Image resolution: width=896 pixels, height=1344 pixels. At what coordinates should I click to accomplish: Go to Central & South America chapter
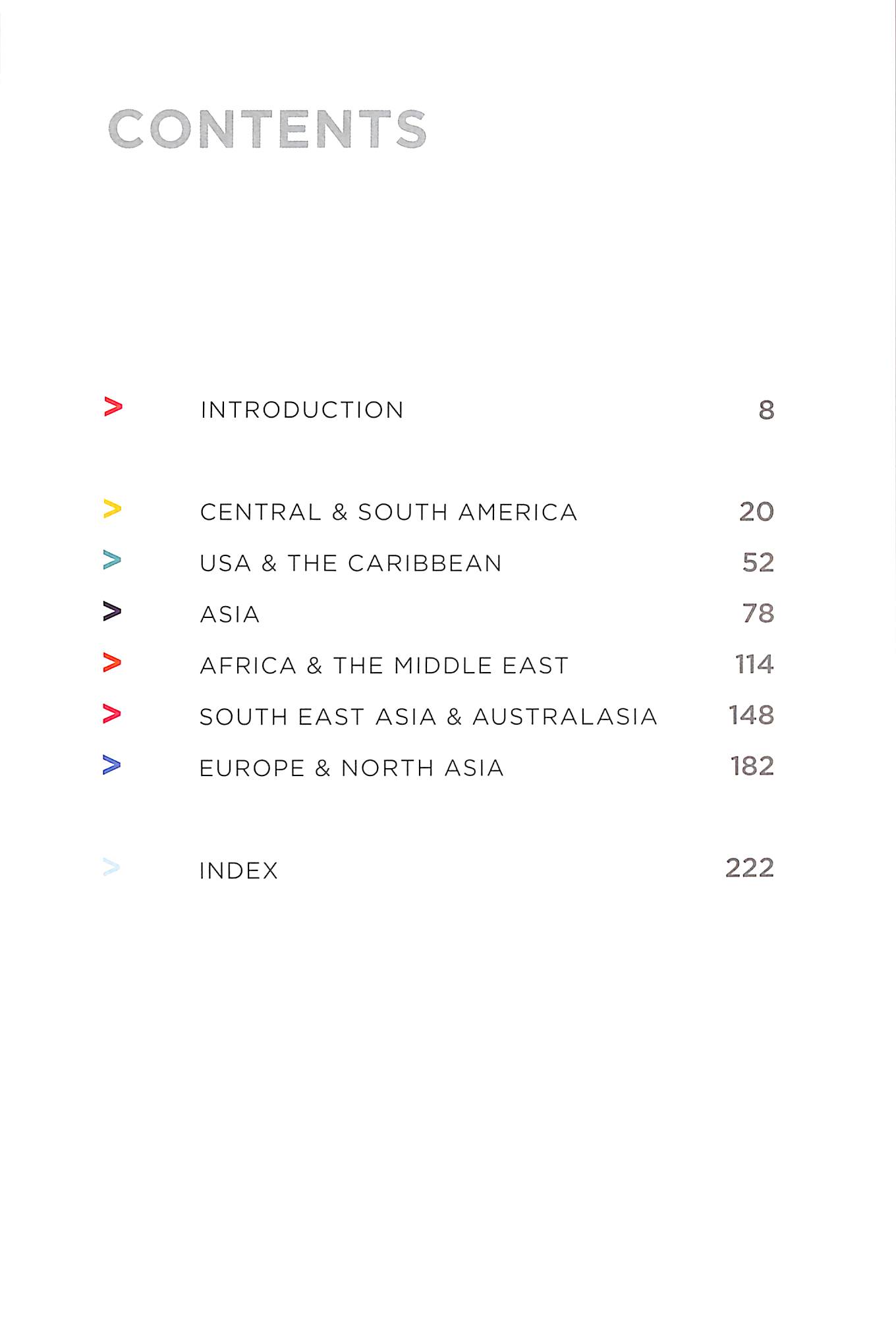coord(389,513)
